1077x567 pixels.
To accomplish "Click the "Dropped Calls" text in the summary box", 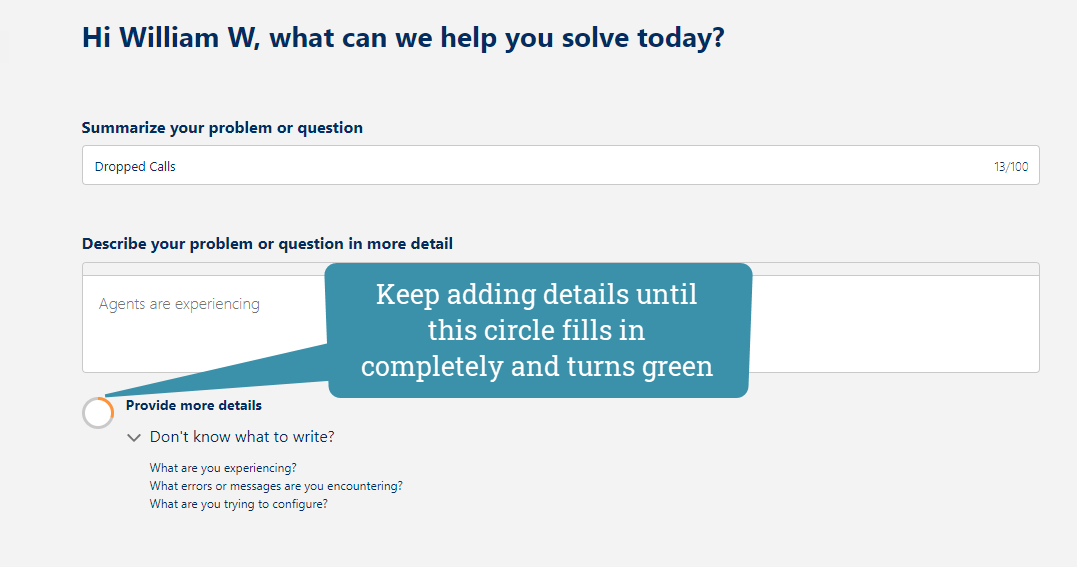I will click(x=135, y=167).
